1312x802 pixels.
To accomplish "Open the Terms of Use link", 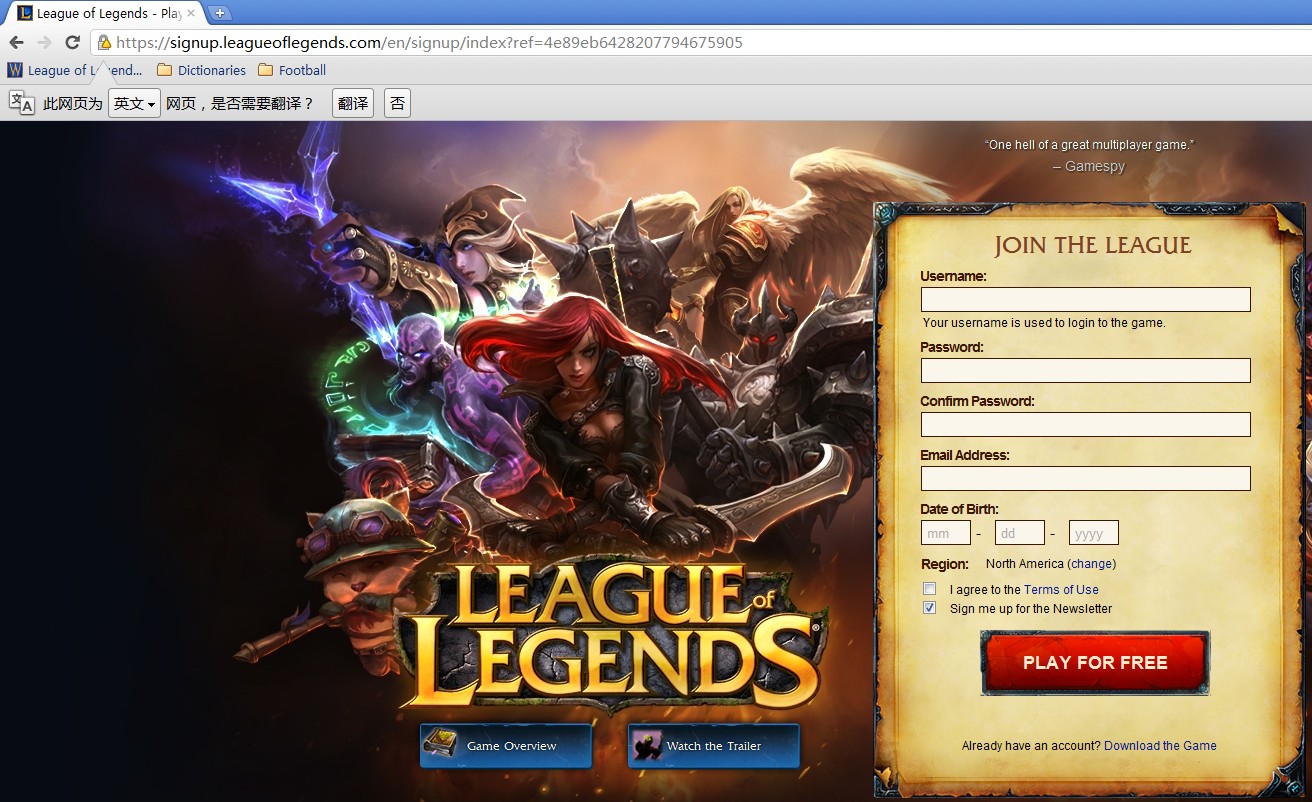I will tap(1061, 590).
